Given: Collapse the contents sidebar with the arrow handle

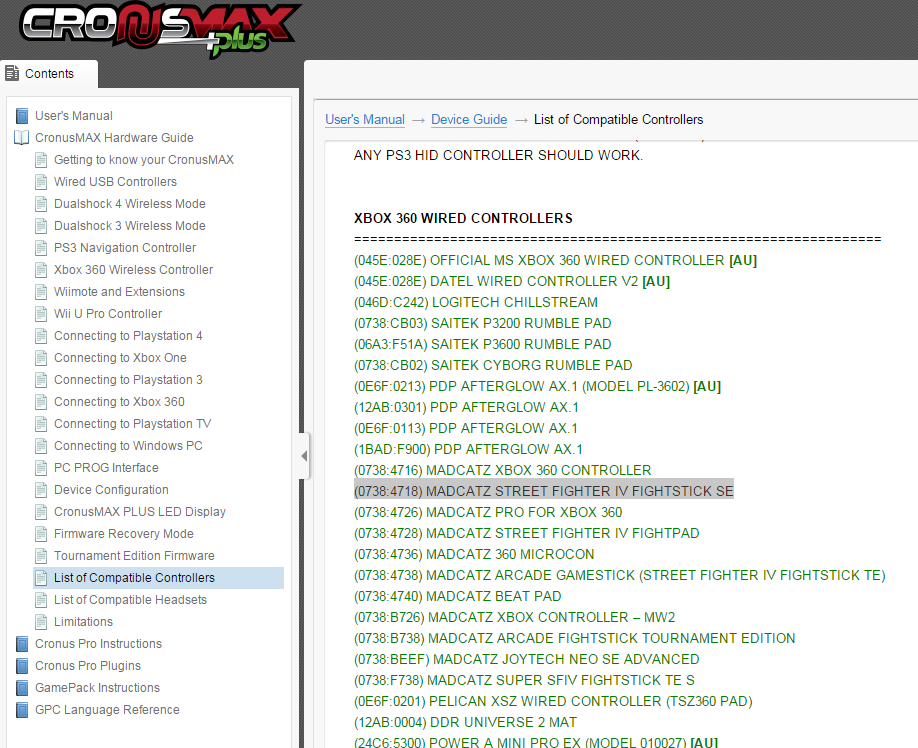Looking at the screenshot, I should (304, 456).
